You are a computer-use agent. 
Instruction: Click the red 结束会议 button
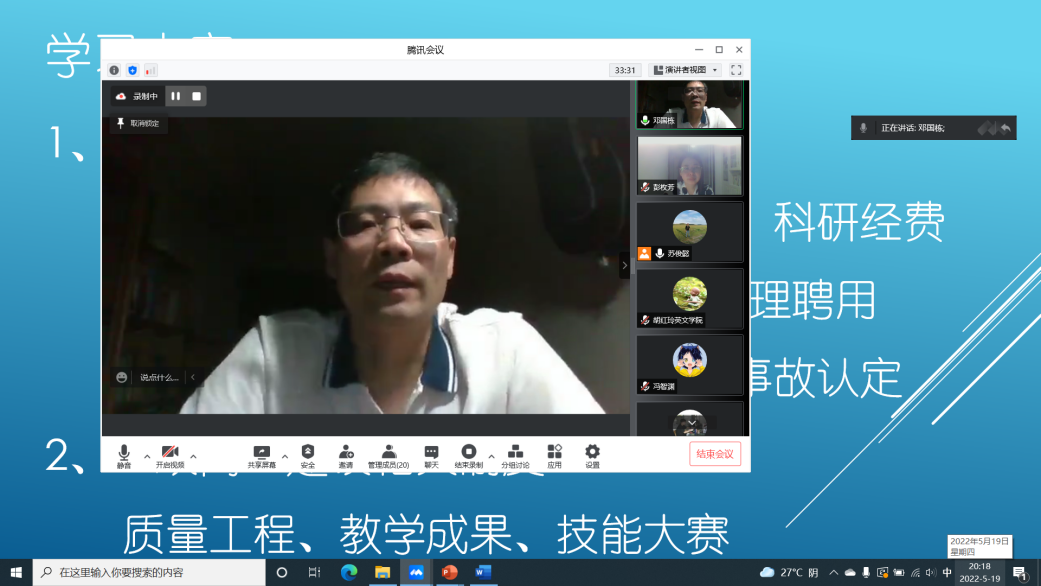pyautogui.click(x=715, y=454)
